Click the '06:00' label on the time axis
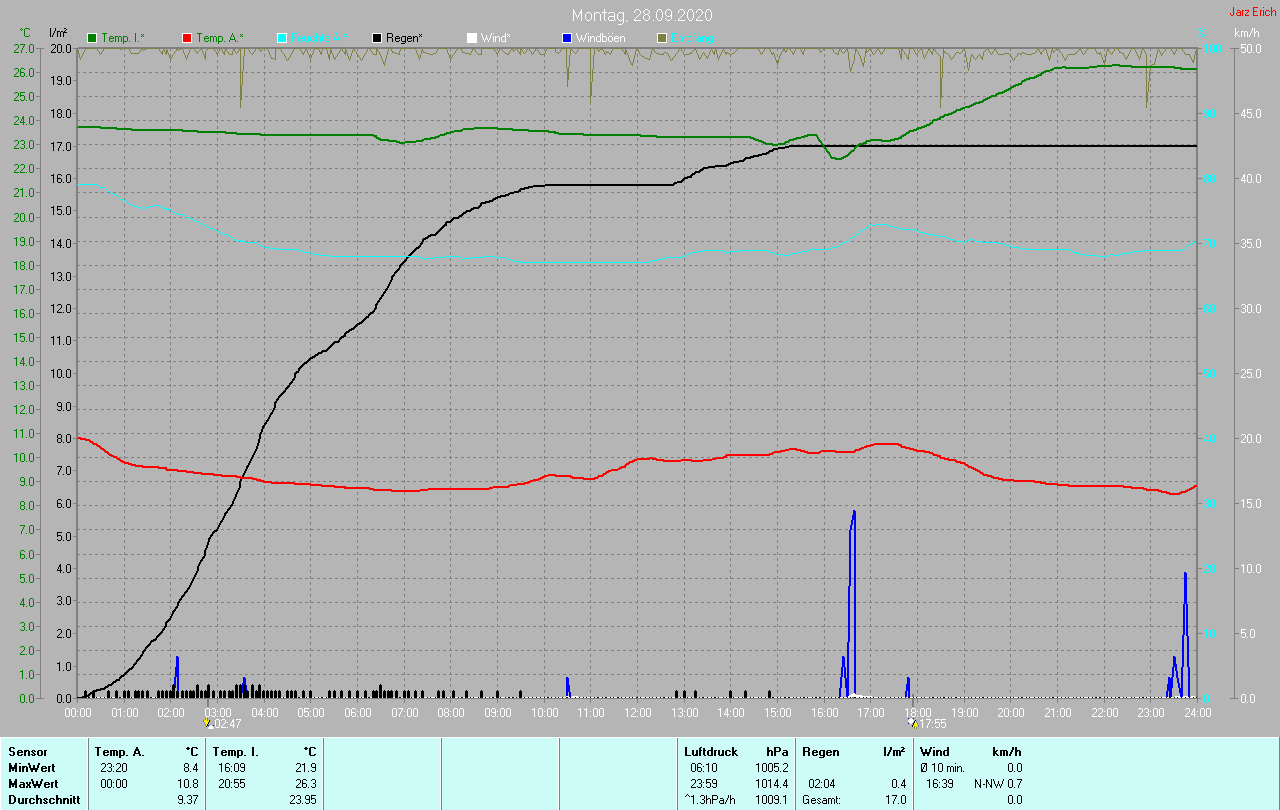Image resolution: width=1280 pixels, height=810 pixels. coord(358,712)
